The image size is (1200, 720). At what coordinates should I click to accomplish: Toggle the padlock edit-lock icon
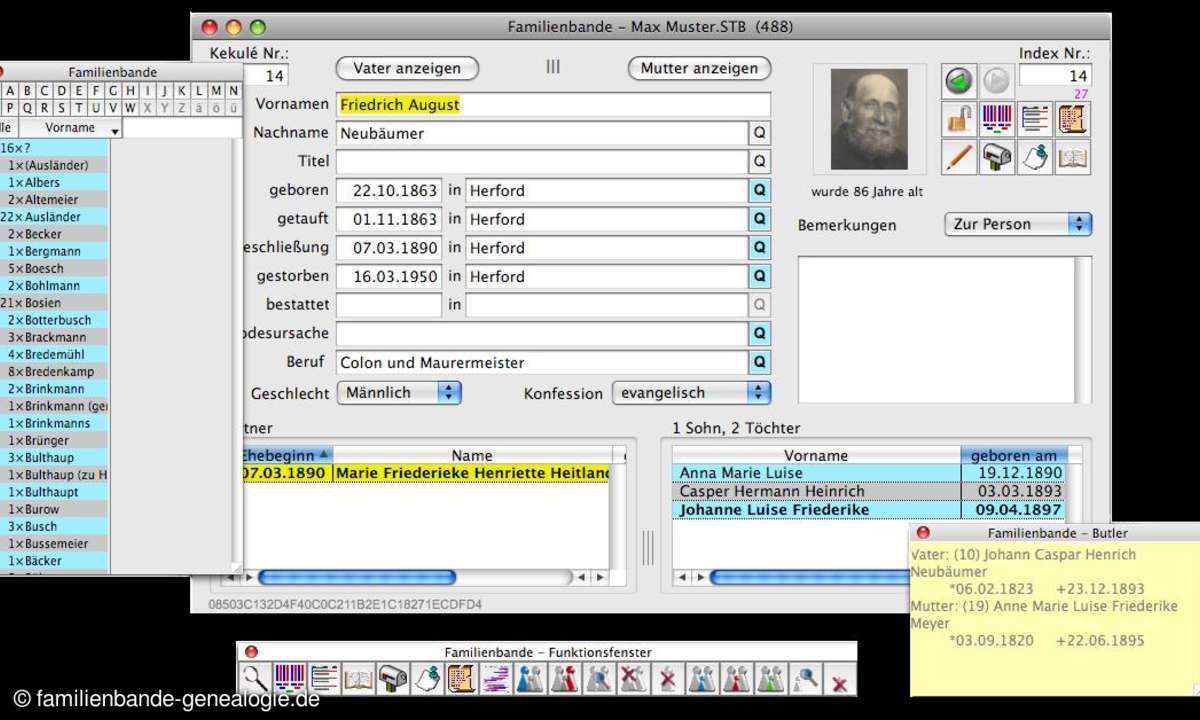pos(959,119)
